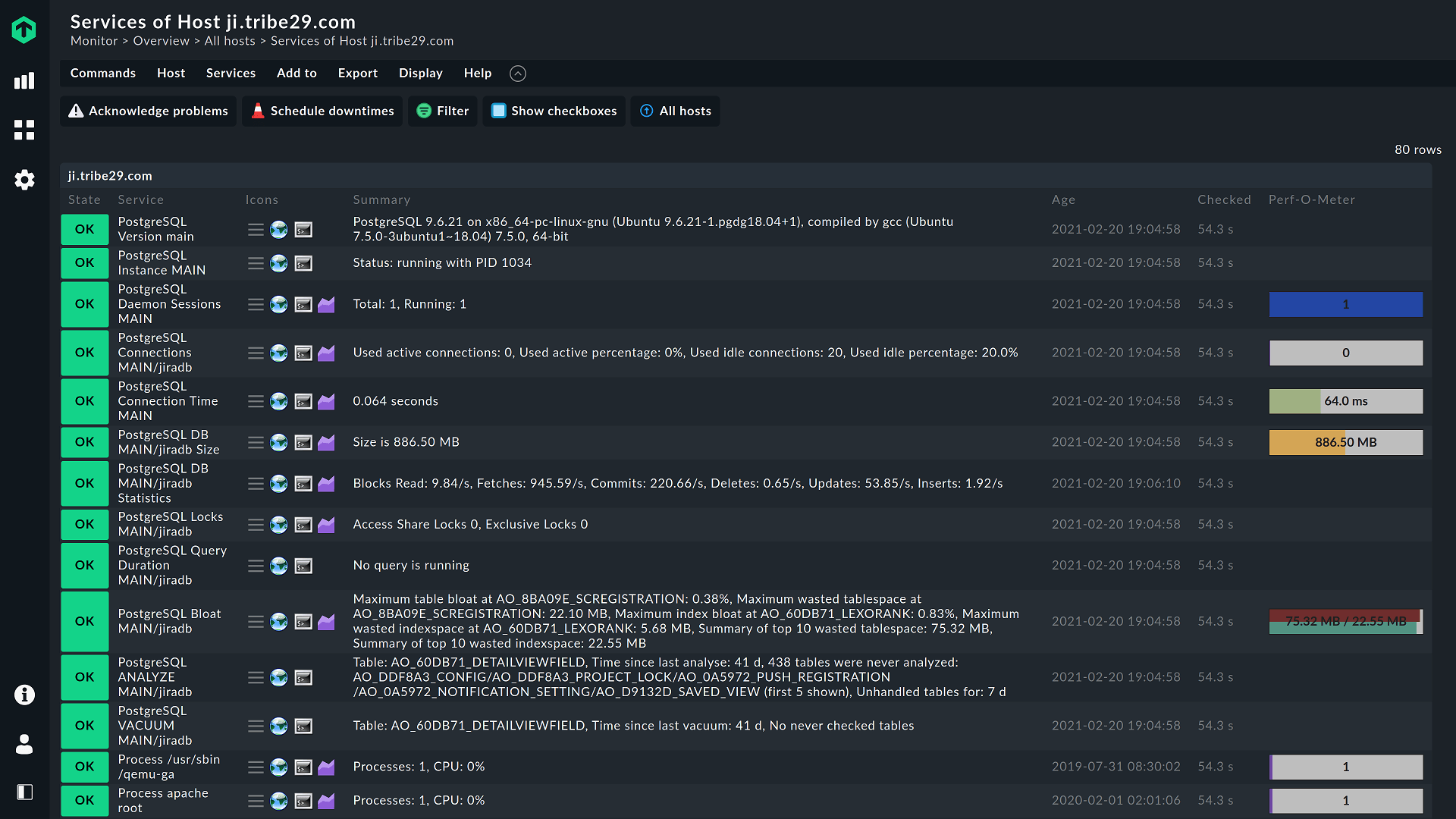Click OK state of PostgreSQL Locks row
This screenshot has width=1456, height=819.
(x=85, y=524)
